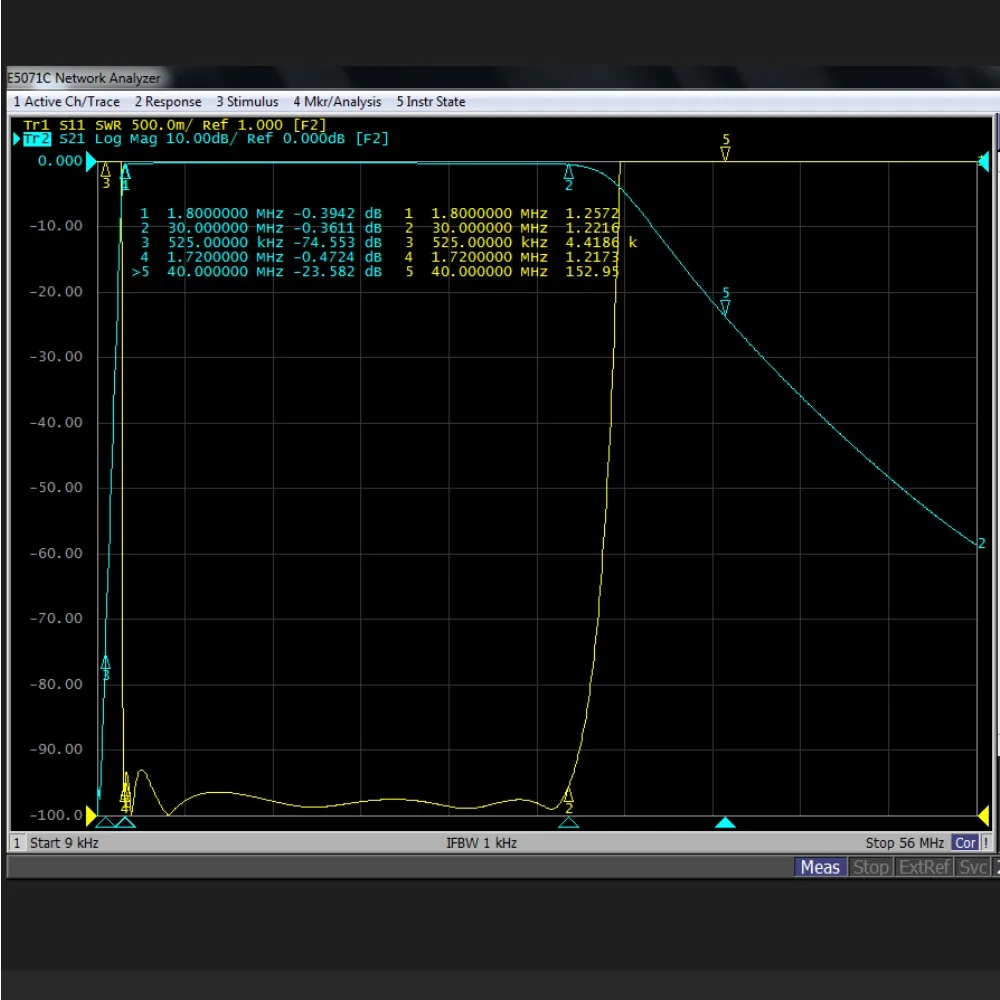The width and height of the screenshot is (1000, 1000).
Task: Select marker 2 on the yellow SWR trace
Action: coord(568,801)
